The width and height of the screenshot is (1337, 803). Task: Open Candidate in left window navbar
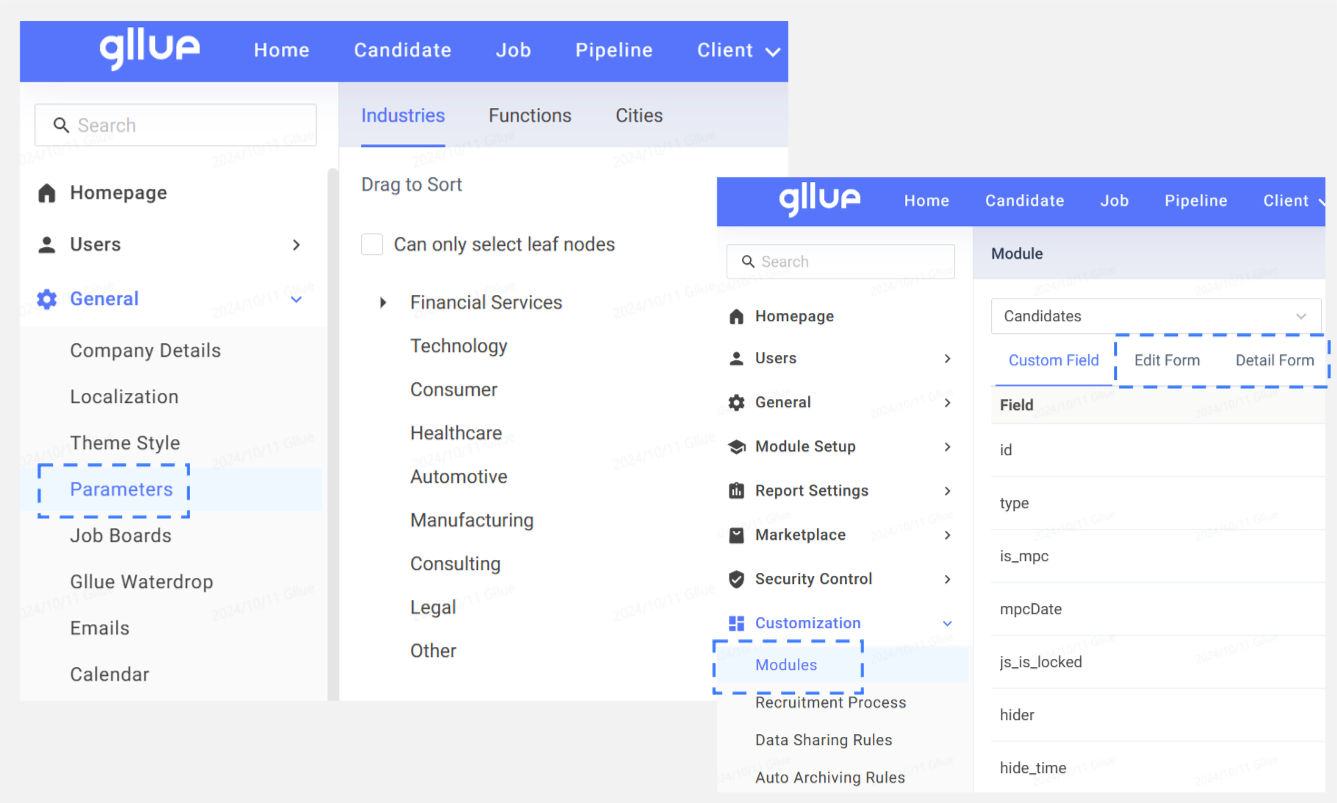(x=402, y=50)
